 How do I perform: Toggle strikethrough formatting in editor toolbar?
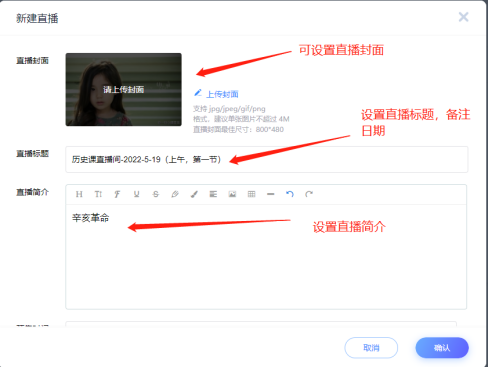(156, 194)
